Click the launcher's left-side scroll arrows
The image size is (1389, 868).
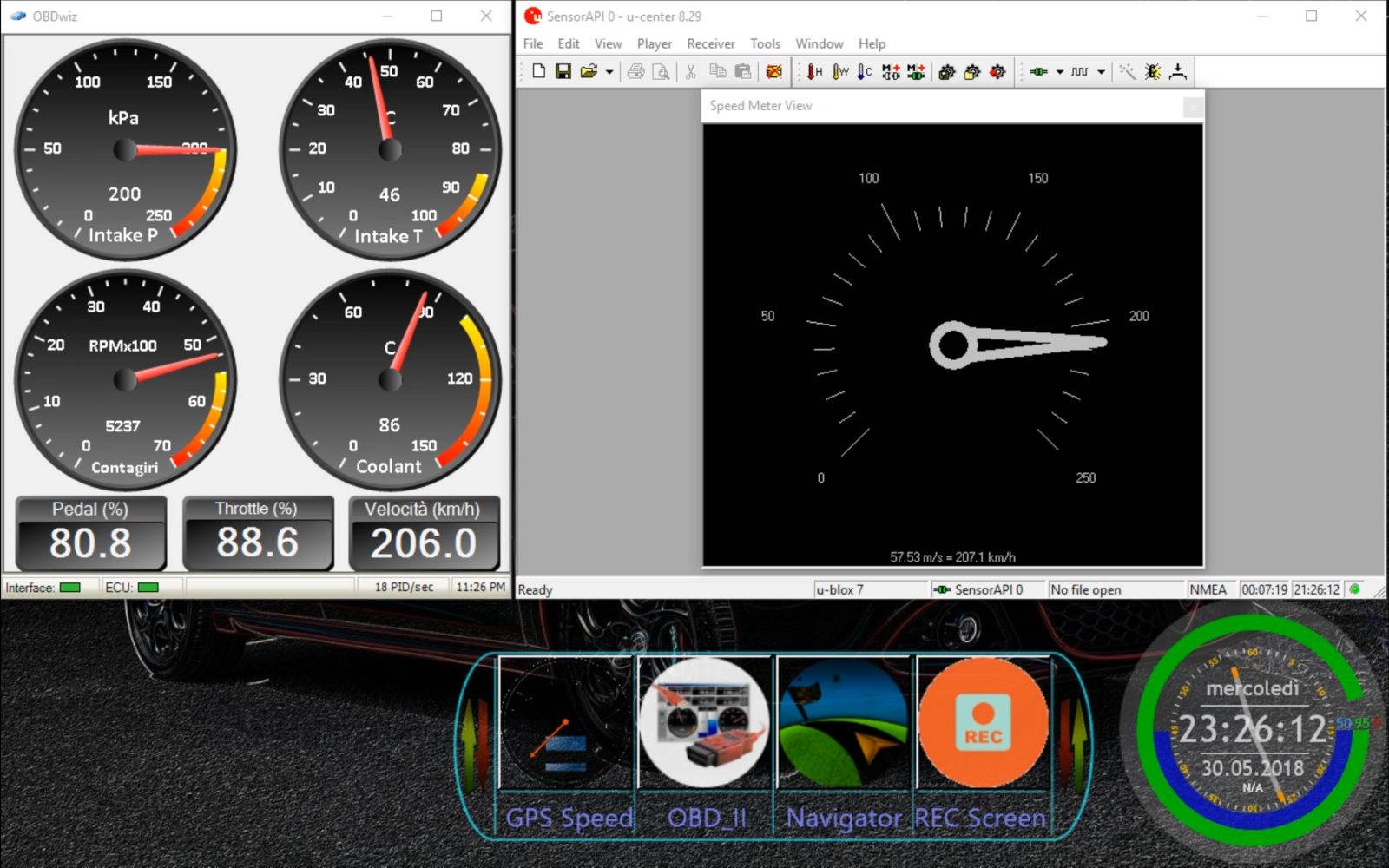pyautogui.click(x=474, y=746)
